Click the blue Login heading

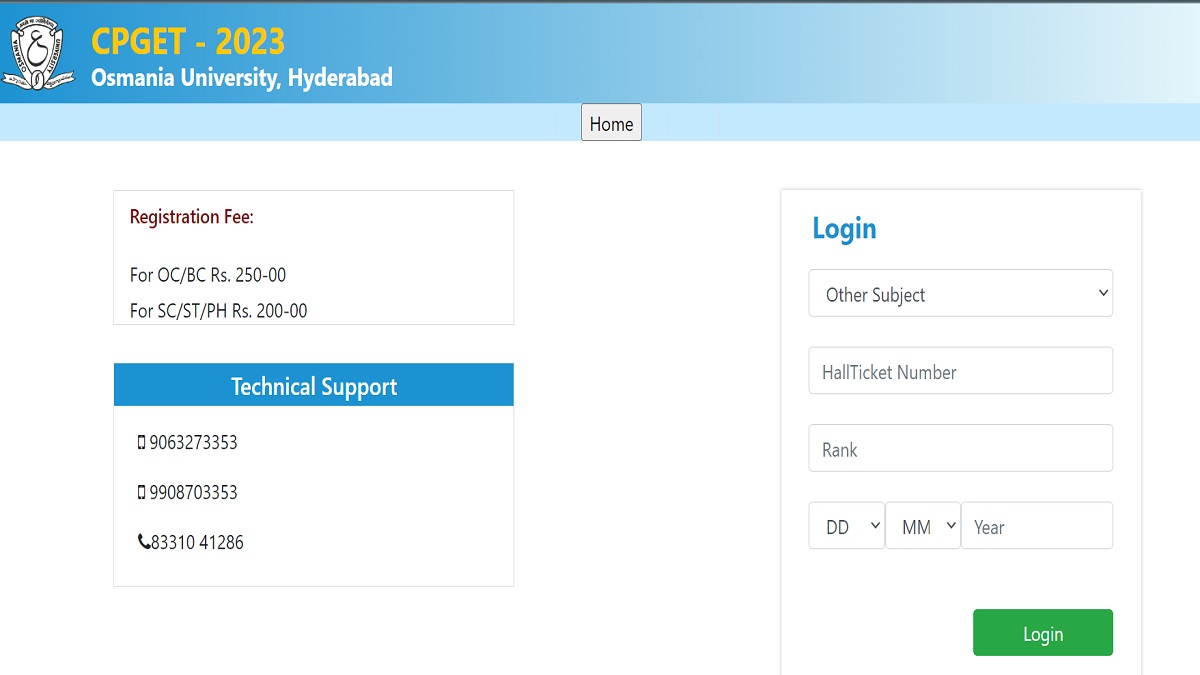[x=846, y=228]
